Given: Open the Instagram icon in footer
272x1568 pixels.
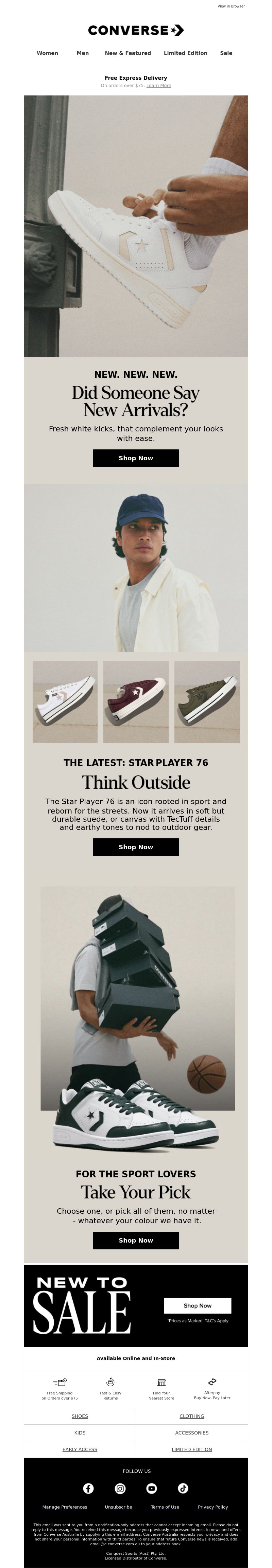Looking at the screenshot, I should tap(120, 1488).
